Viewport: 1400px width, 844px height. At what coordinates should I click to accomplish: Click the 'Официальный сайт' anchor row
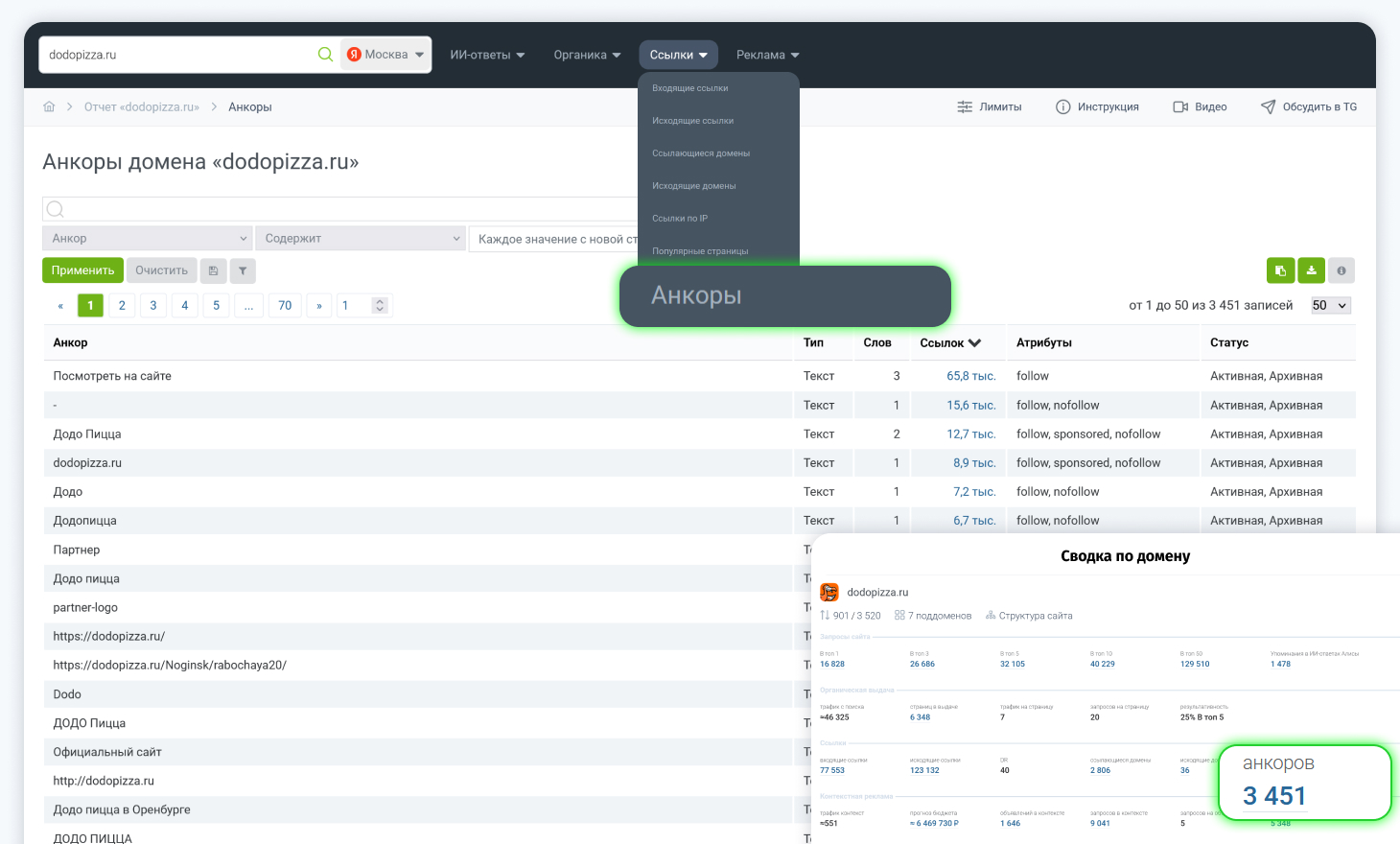point(418,752)
